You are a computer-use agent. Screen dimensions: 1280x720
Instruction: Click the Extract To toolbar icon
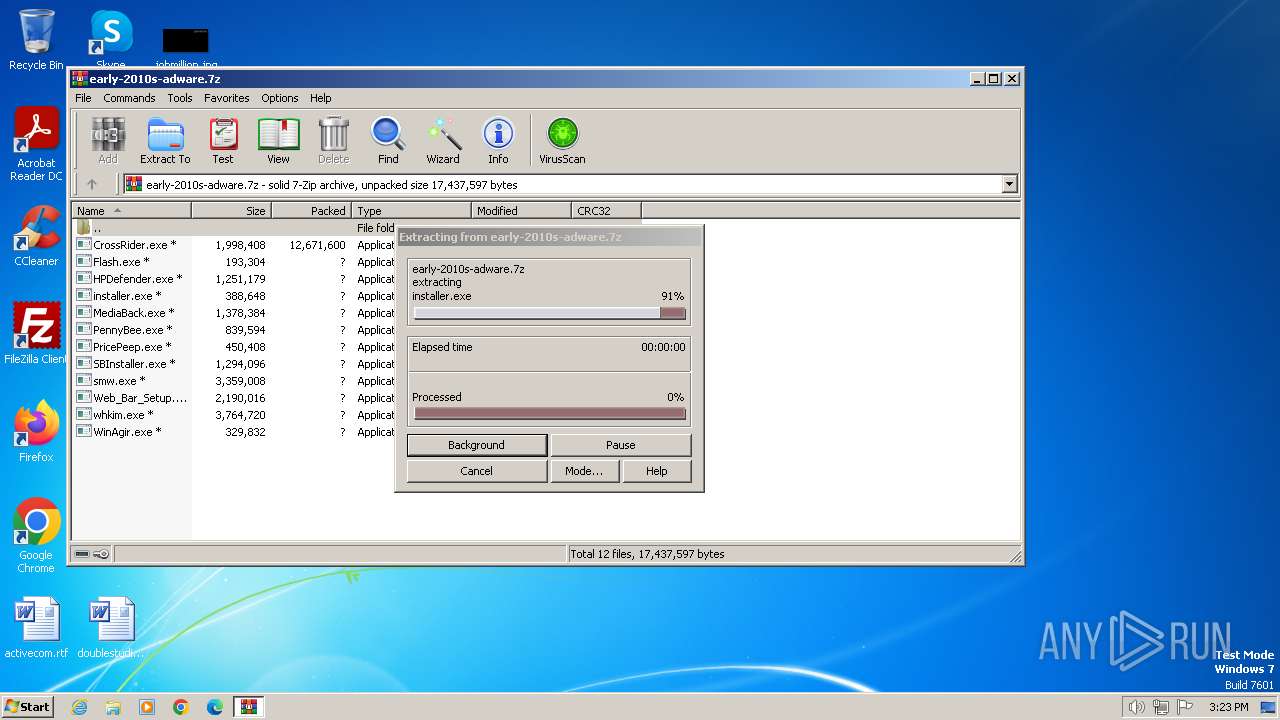tap(165, 141)
